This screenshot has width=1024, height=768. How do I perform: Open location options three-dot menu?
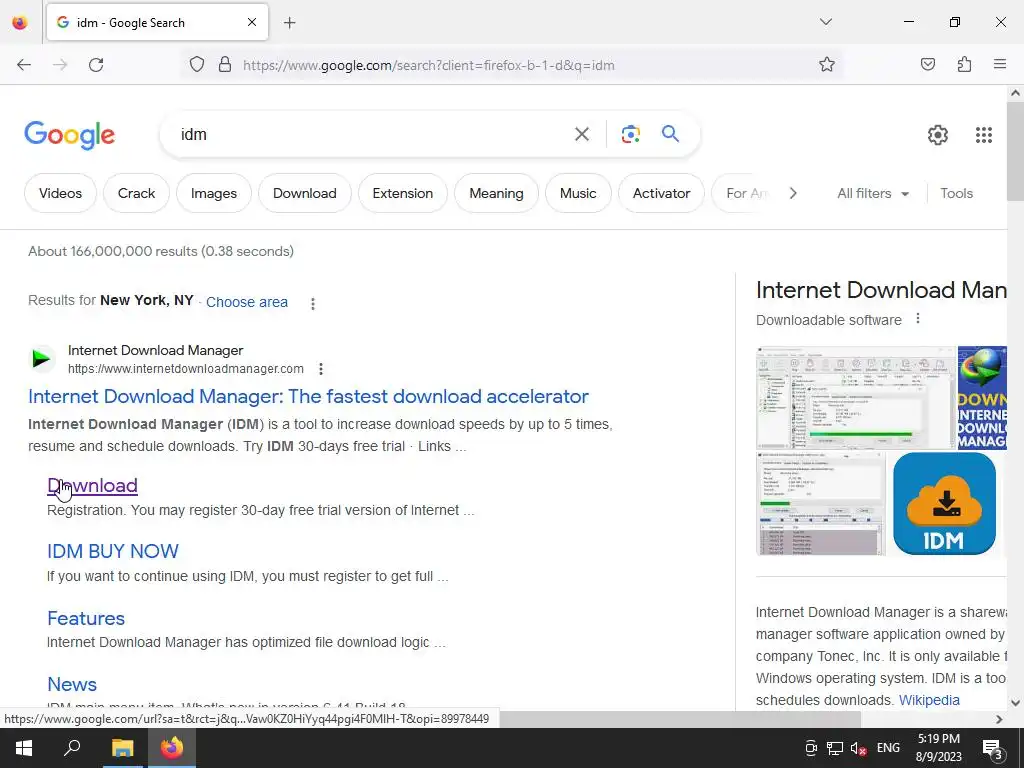click(x=313, y=304)
